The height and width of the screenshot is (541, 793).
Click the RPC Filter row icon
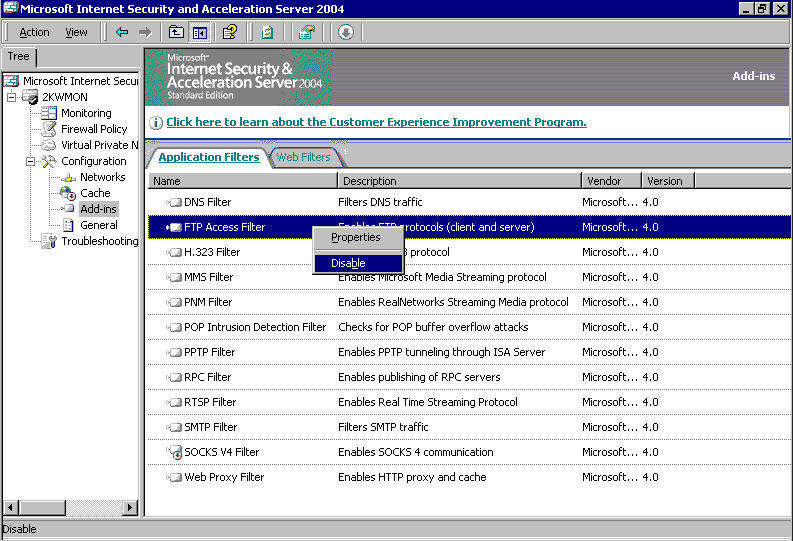(174, 377)
